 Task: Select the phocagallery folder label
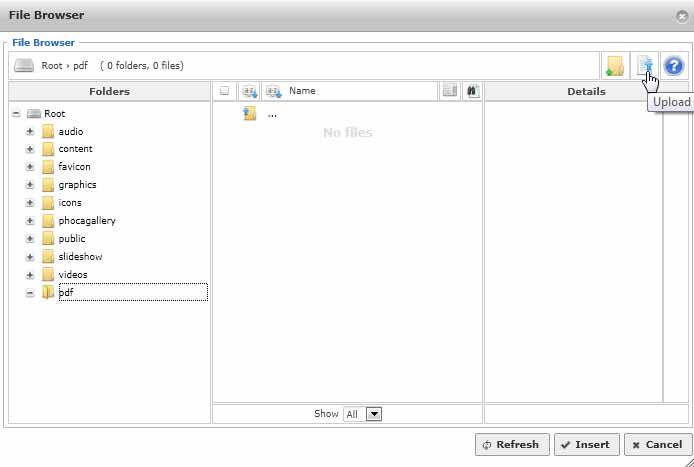click(x=87, y=221)
